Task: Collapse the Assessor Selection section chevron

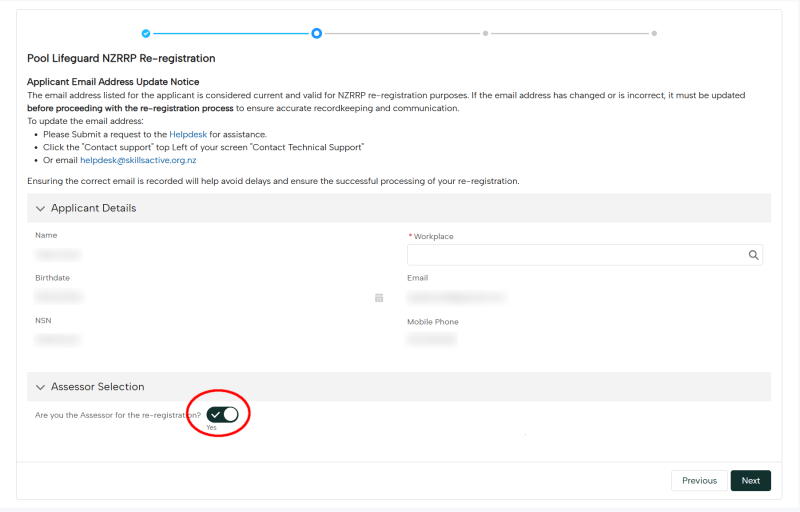Action: coord(40,387)
